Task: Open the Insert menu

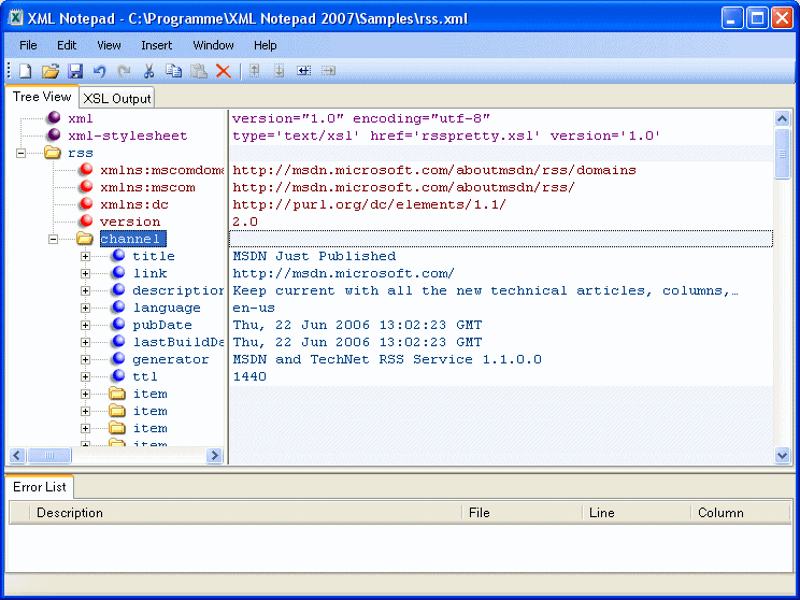Action: pos(156,45)
